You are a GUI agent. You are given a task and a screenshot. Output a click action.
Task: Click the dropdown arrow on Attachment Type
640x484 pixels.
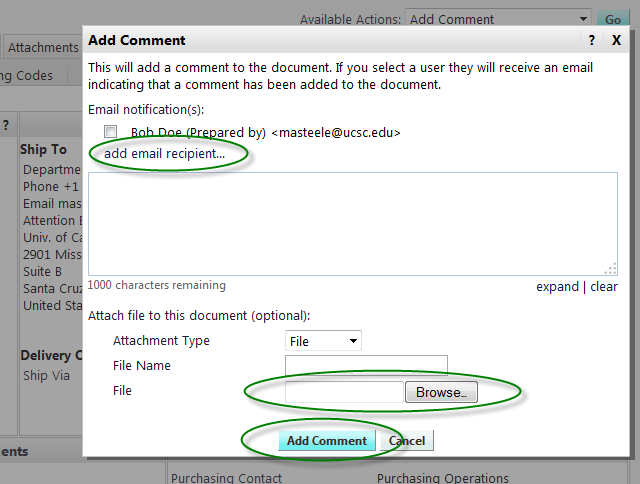tap(353, 341)
